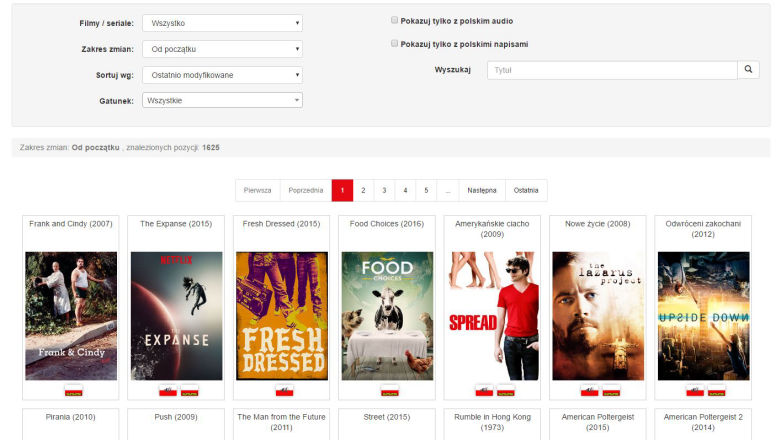781x440 pixels.
Task: Go to pagination page 2
Action: [x=363, y=190]
